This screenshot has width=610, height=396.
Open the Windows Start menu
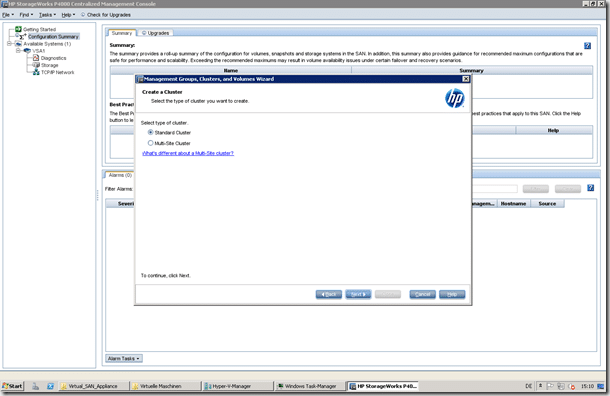click(12, 386)
